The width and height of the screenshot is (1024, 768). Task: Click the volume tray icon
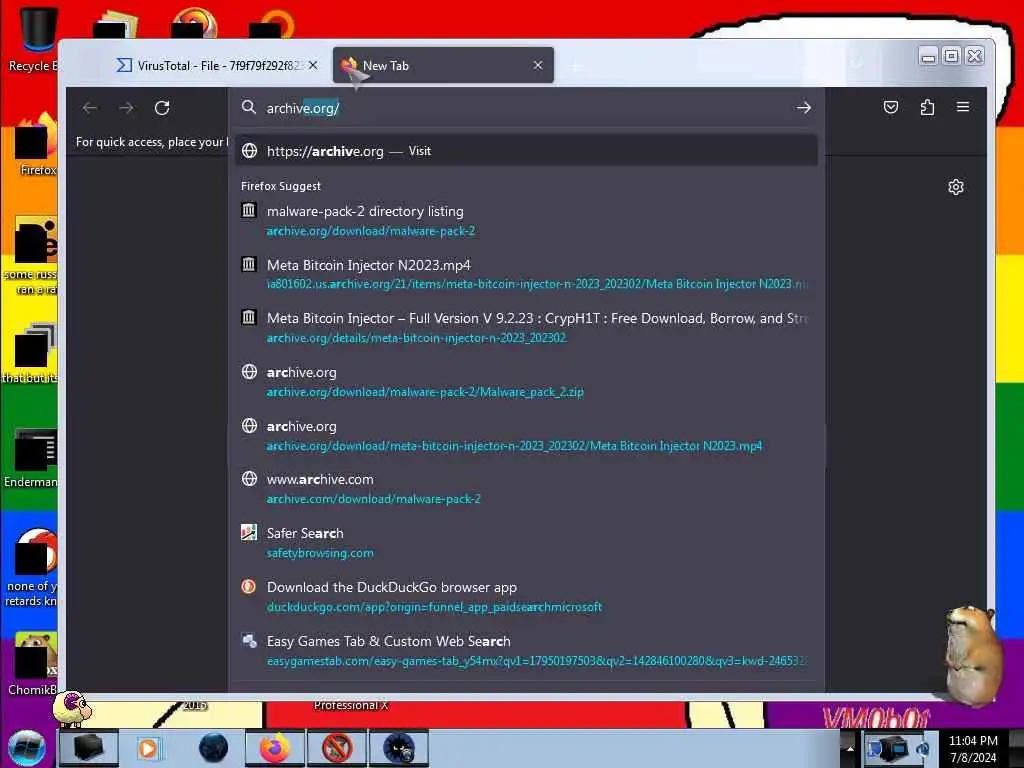click(x=923, y=749)
